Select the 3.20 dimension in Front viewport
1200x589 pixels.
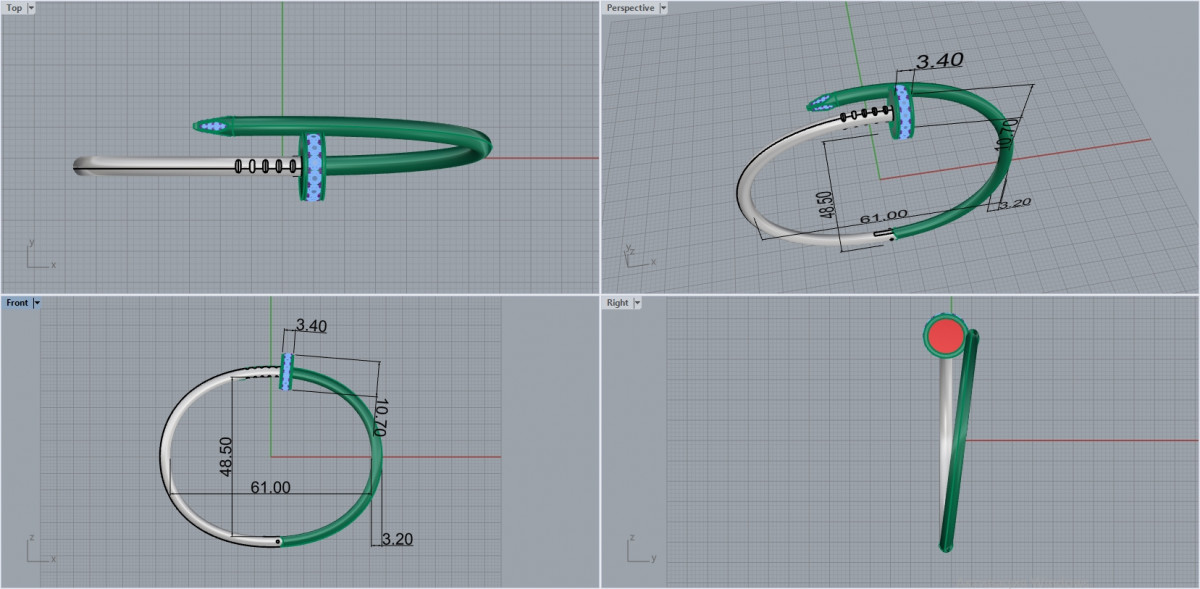397,539
